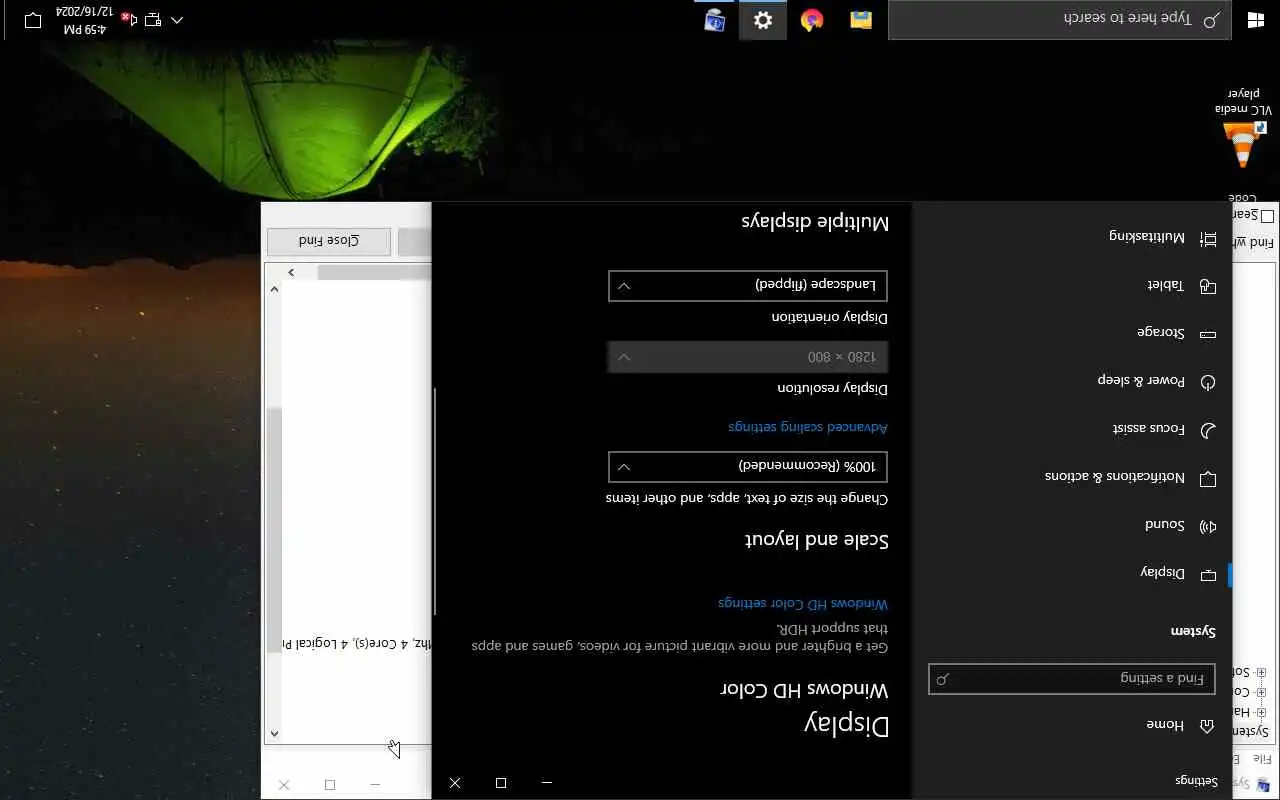The height and width of the screenshot is (800, 1280).
Task: Open the notification center icon
Action: tap(33, 19)
